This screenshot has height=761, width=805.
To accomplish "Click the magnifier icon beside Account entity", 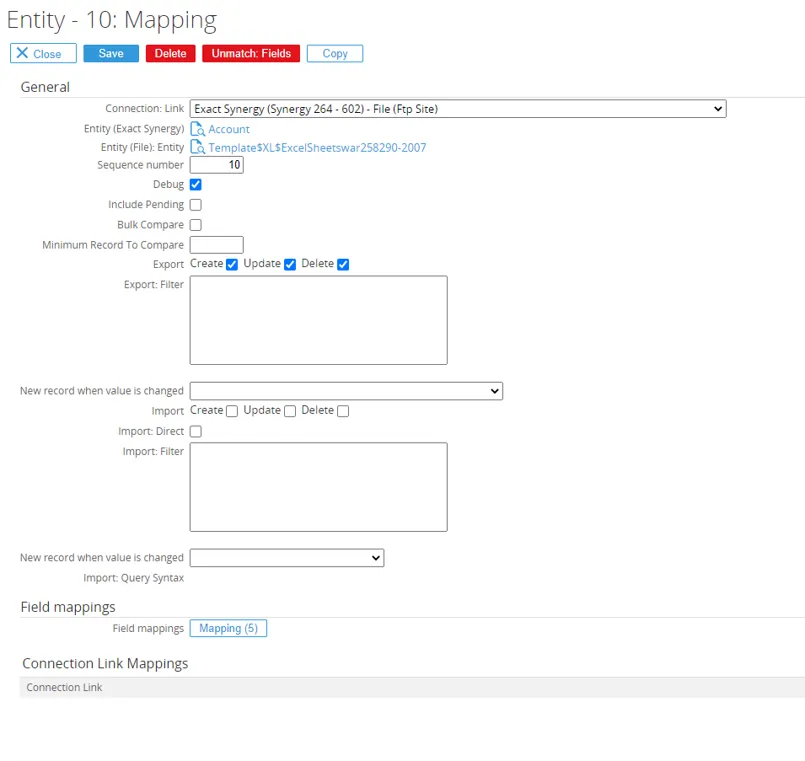I will click(x=197, y=129).
